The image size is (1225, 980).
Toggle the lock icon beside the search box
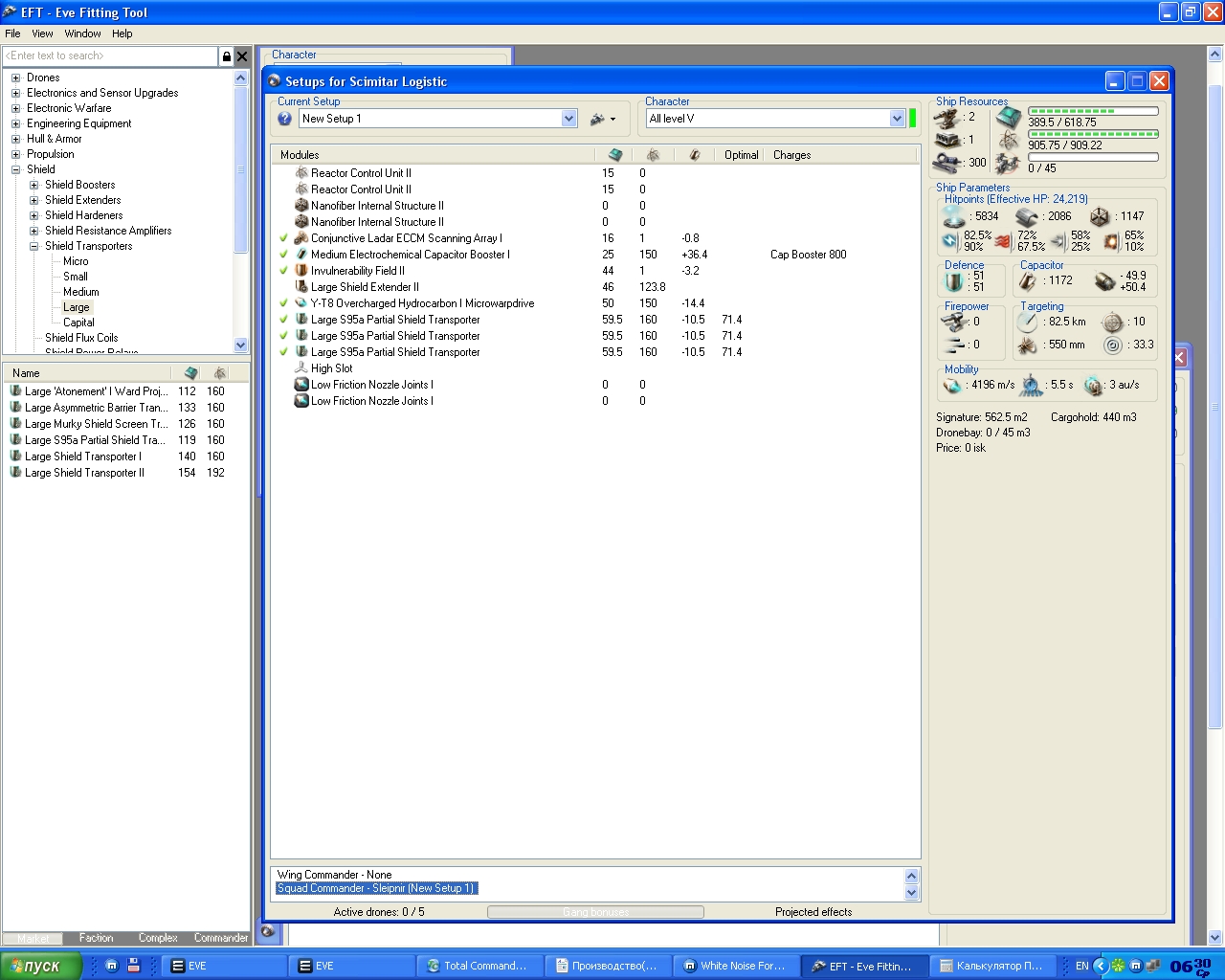[x=227, y=56]
